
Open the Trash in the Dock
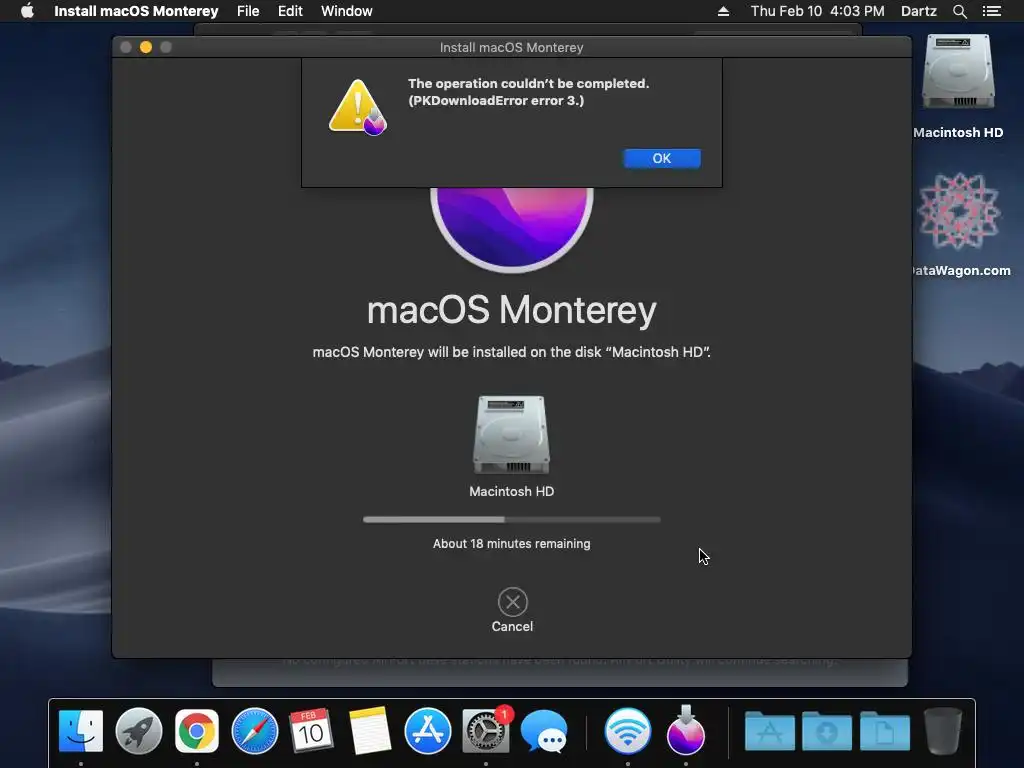click(943, 731)
